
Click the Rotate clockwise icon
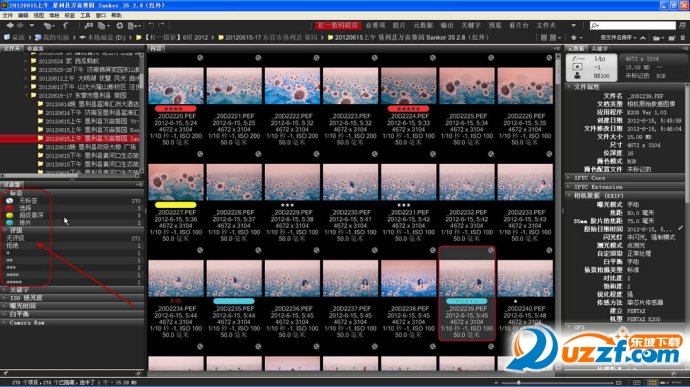click(161, 26)
